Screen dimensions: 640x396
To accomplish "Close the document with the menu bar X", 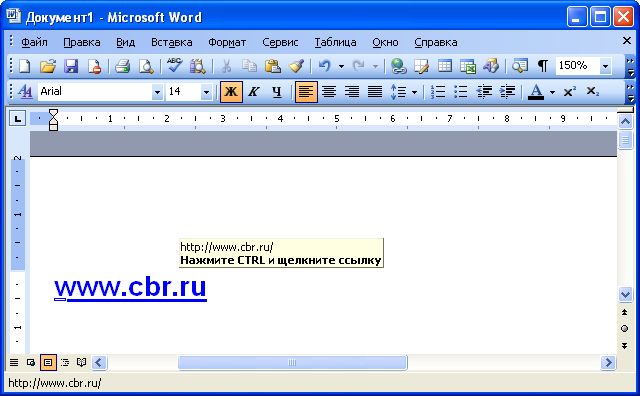I will (627, 41).
